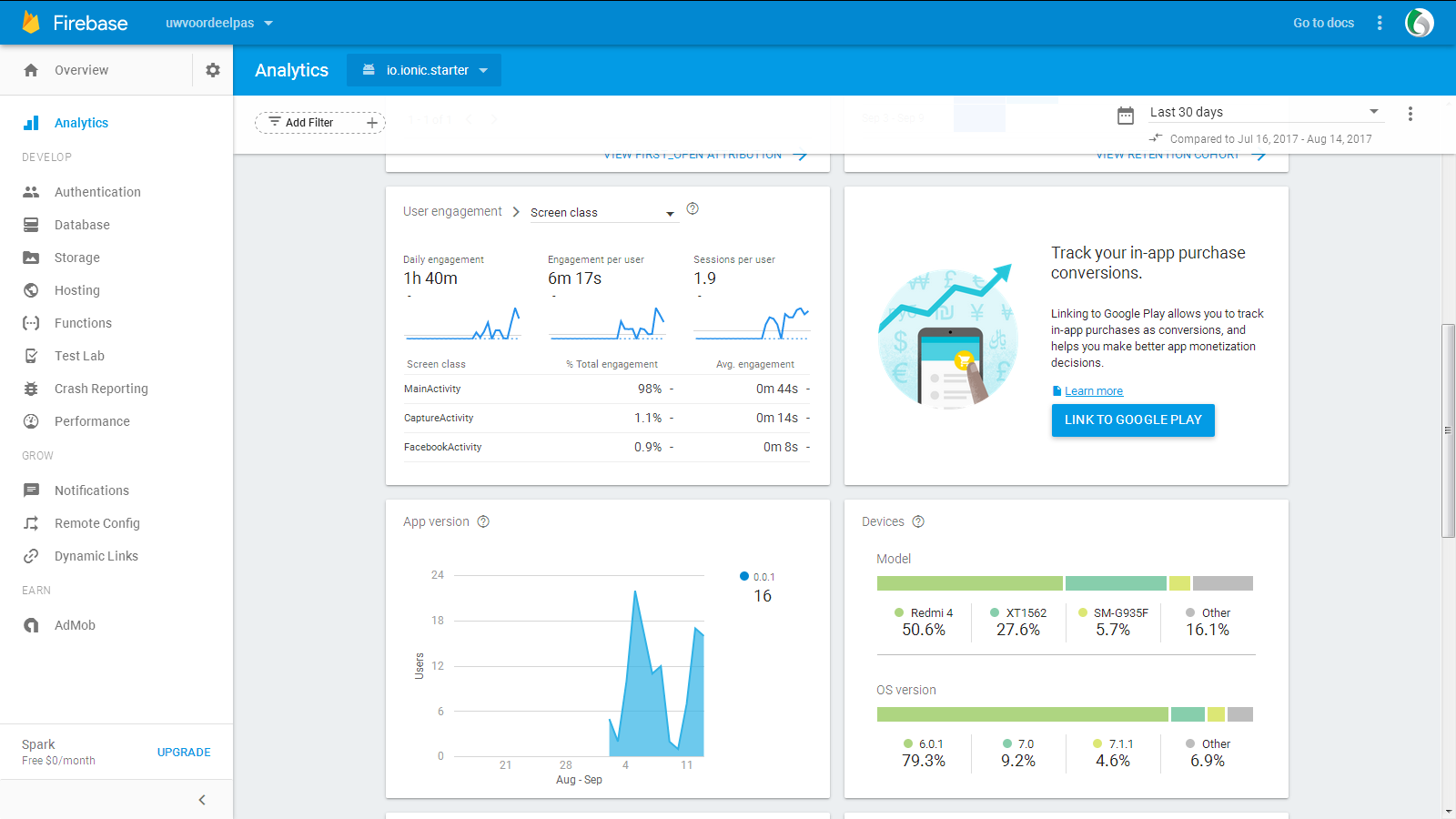Click the Add Filter button
The width and height of the screenshot is (1456, 819).
pos(319,123)
